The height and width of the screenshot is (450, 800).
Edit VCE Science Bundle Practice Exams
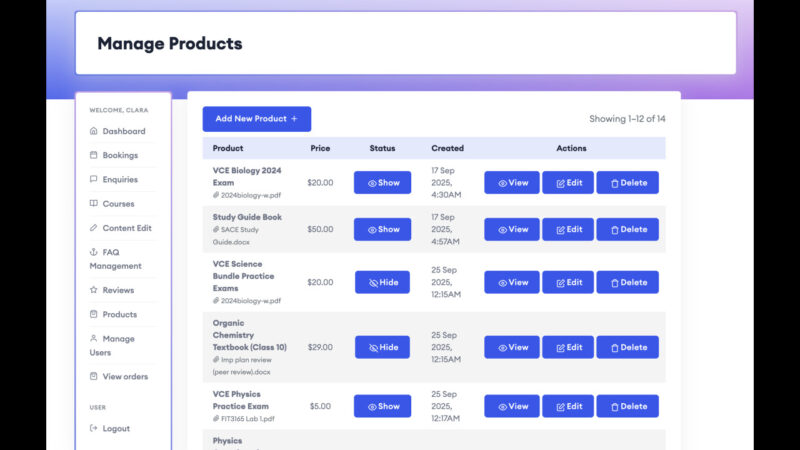[568, 282]
